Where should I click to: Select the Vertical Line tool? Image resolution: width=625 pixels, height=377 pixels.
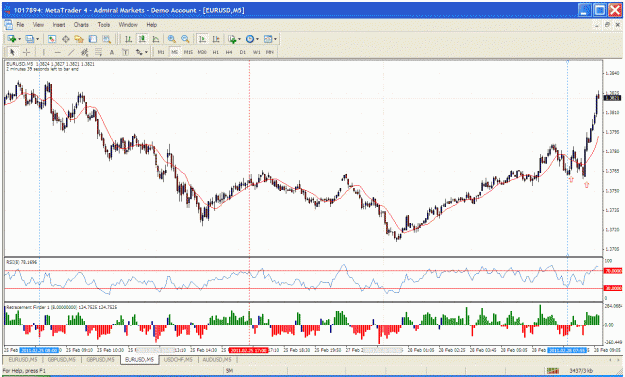click(43, 52)
